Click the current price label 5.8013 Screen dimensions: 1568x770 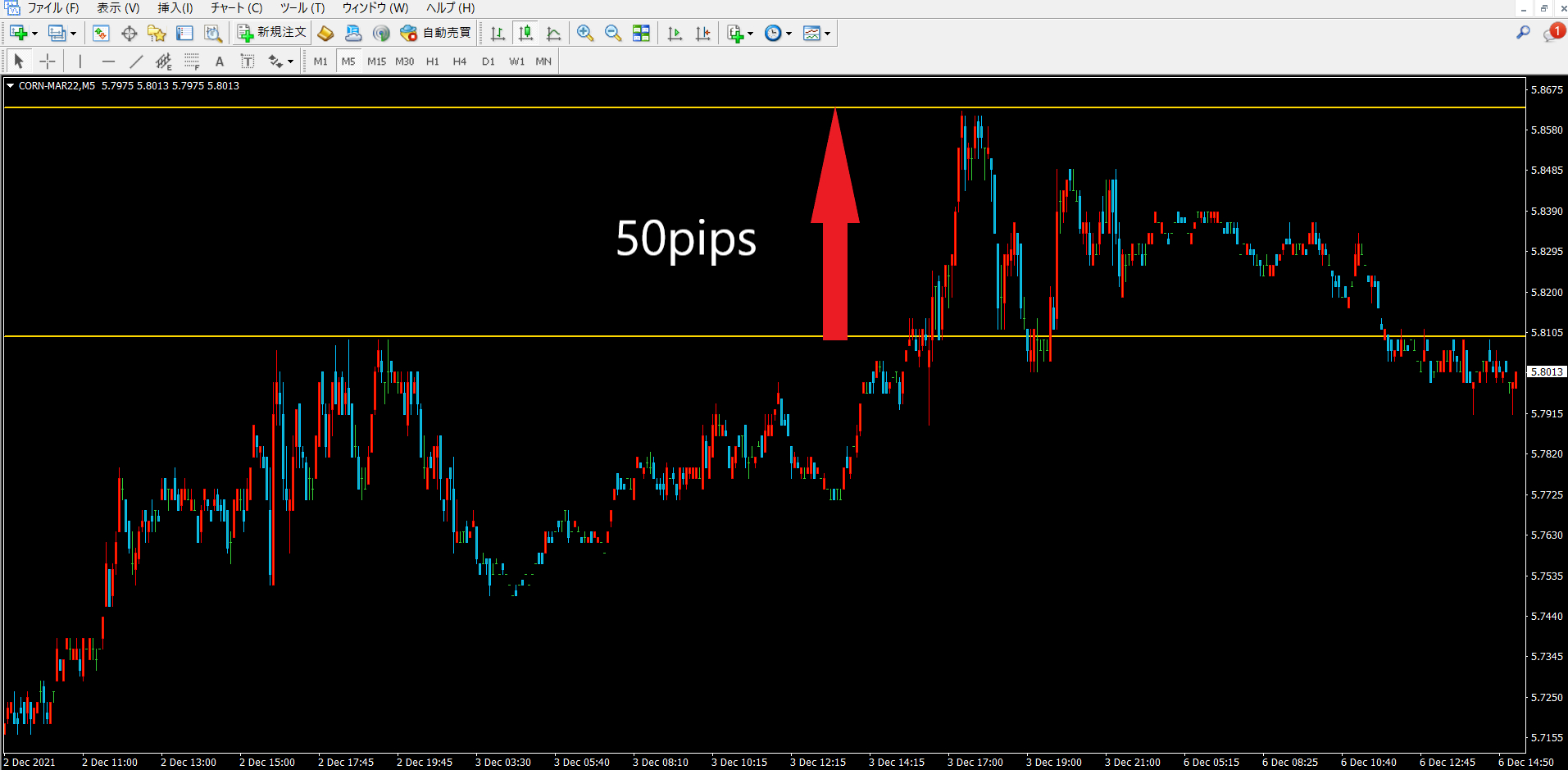point(1547,371)
